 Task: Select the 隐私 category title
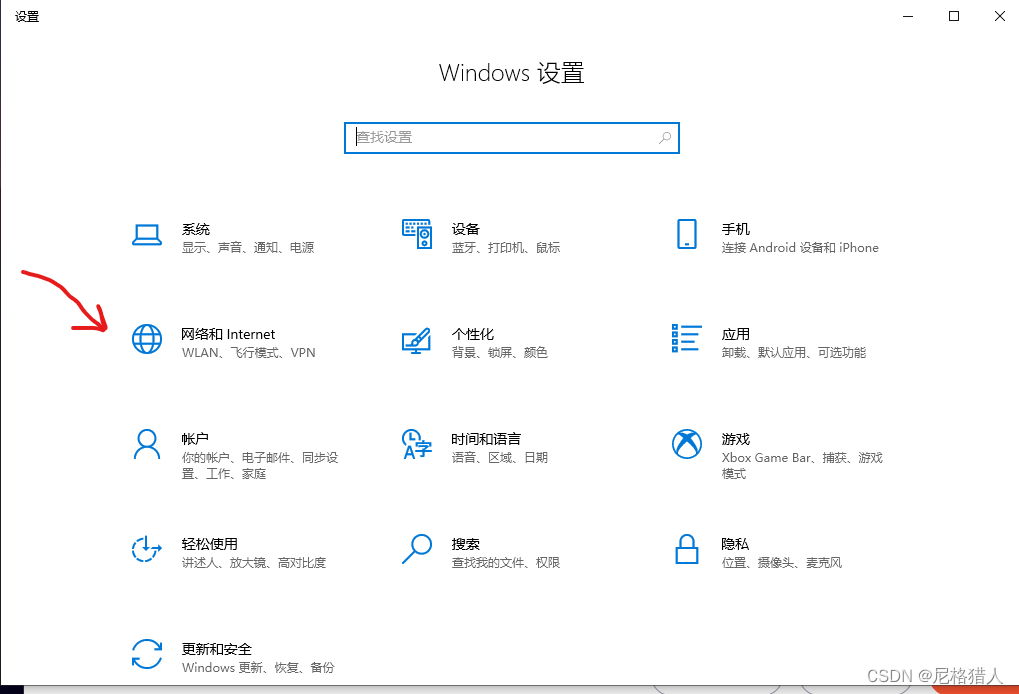click(x=735, y=544)
